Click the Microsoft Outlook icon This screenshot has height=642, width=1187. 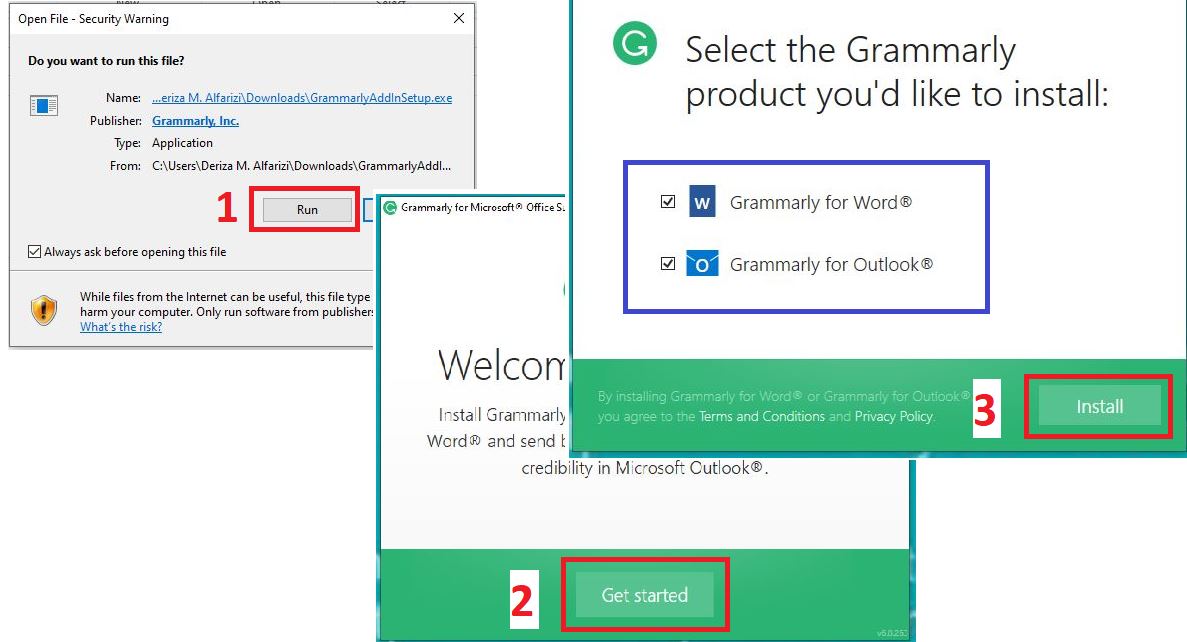point(702,263)
